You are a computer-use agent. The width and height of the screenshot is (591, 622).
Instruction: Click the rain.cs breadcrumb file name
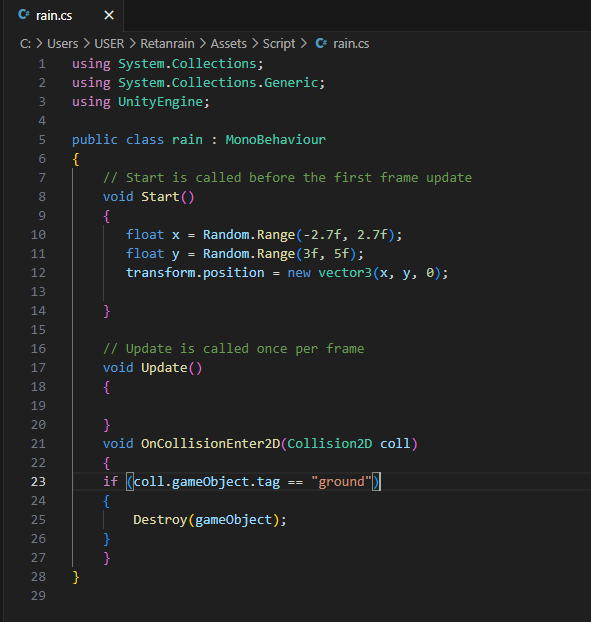[x=351, y=43]
